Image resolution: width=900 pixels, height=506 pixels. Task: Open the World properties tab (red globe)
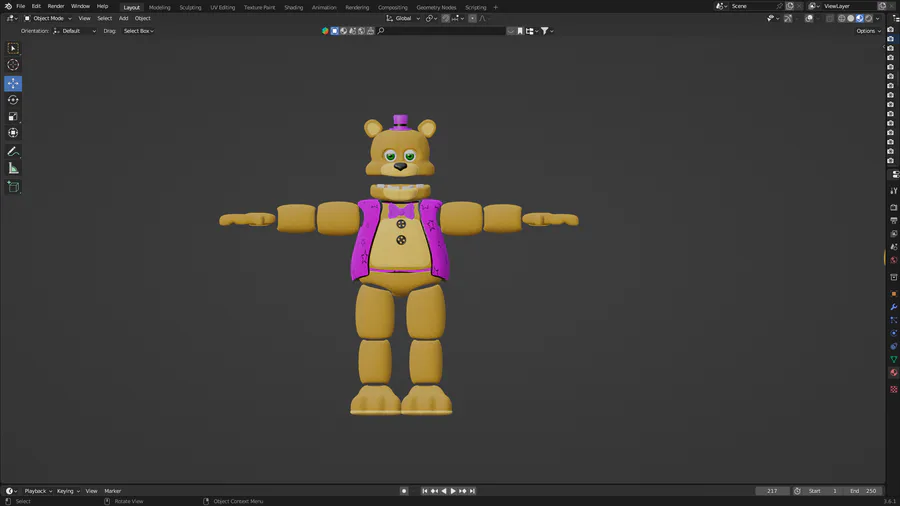pos(894,260)
